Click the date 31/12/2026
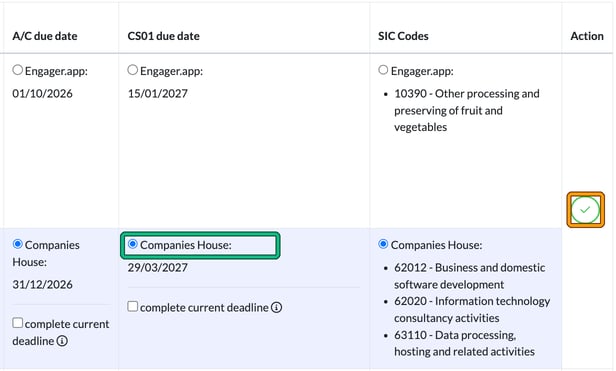The image size is (616, 371). (42, 285)
